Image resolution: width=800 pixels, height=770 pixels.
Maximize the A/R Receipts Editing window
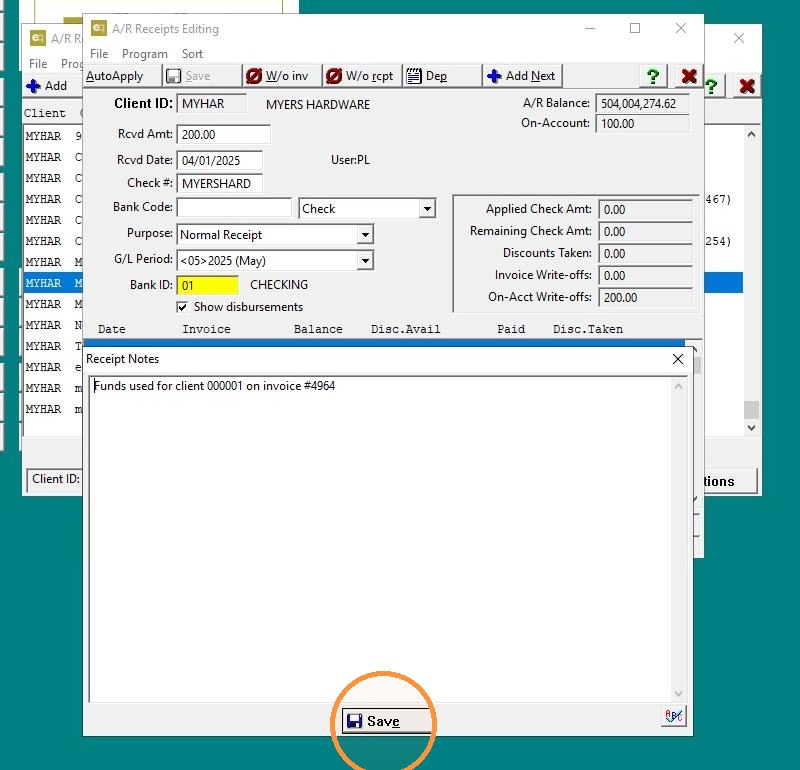pos(635,29)
